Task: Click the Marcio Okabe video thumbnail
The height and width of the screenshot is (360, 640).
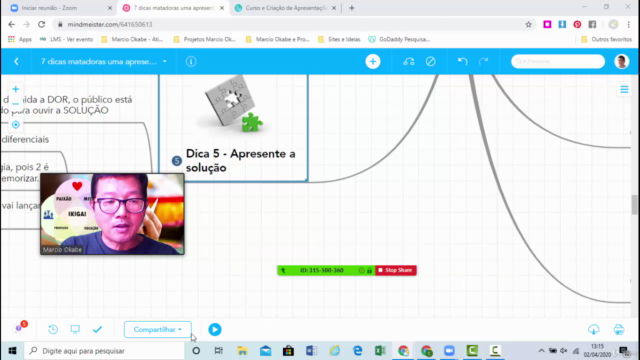Action: [x=112, y=214]
